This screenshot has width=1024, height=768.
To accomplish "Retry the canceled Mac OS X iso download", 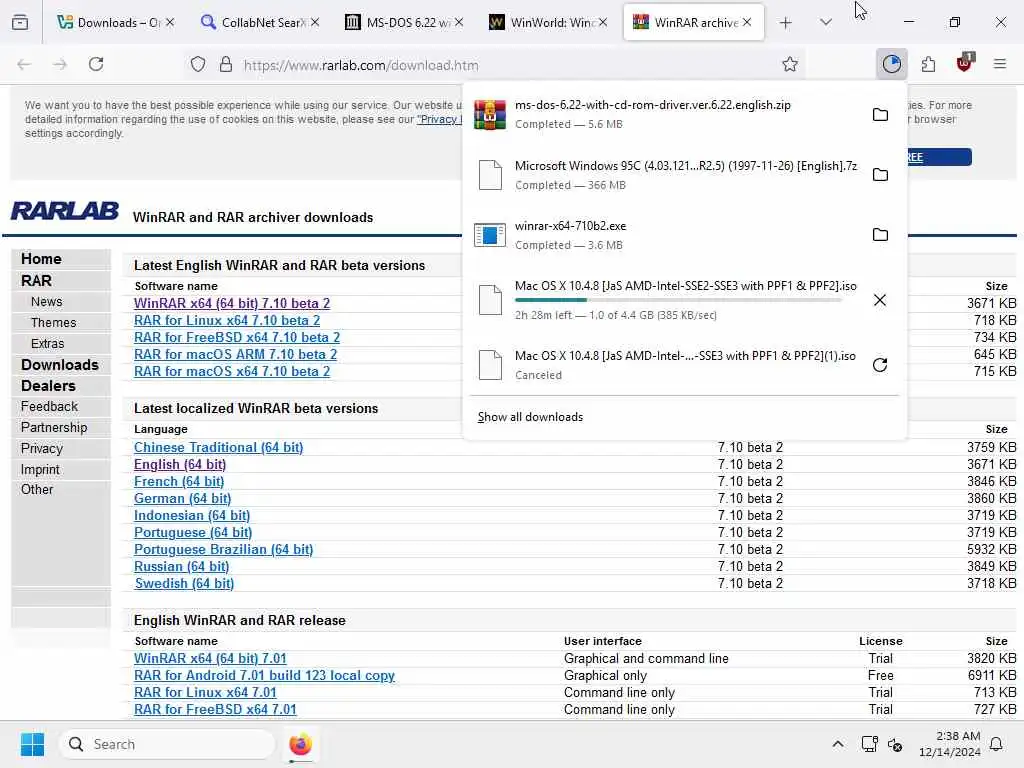I will 880,364.
